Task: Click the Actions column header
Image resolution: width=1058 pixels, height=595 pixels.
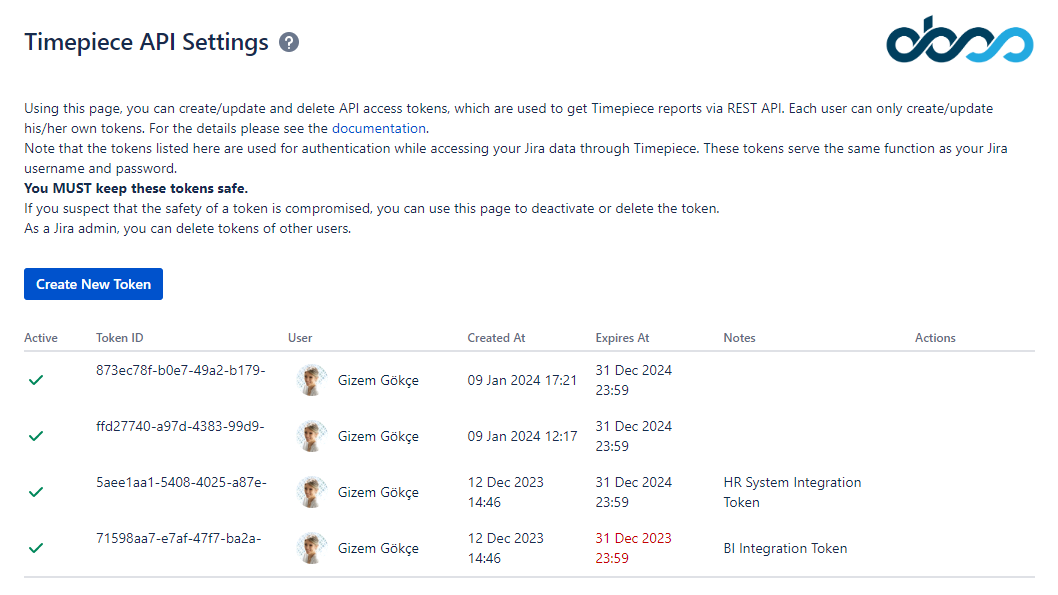Action: [x=935, y=338]
